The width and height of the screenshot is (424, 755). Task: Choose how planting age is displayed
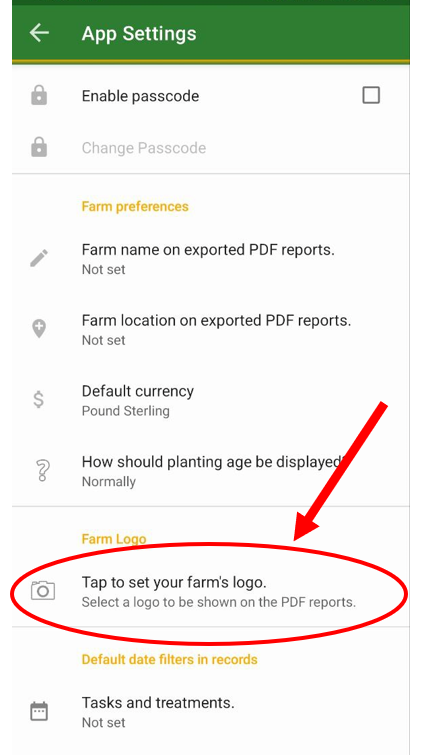pos(211,470)
